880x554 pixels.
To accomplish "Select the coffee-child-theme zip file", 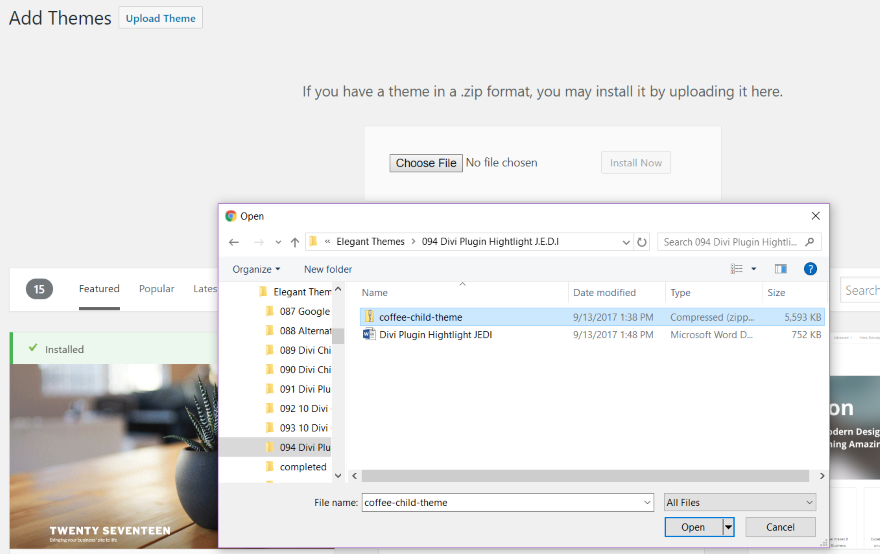I will tap(420, 317).
